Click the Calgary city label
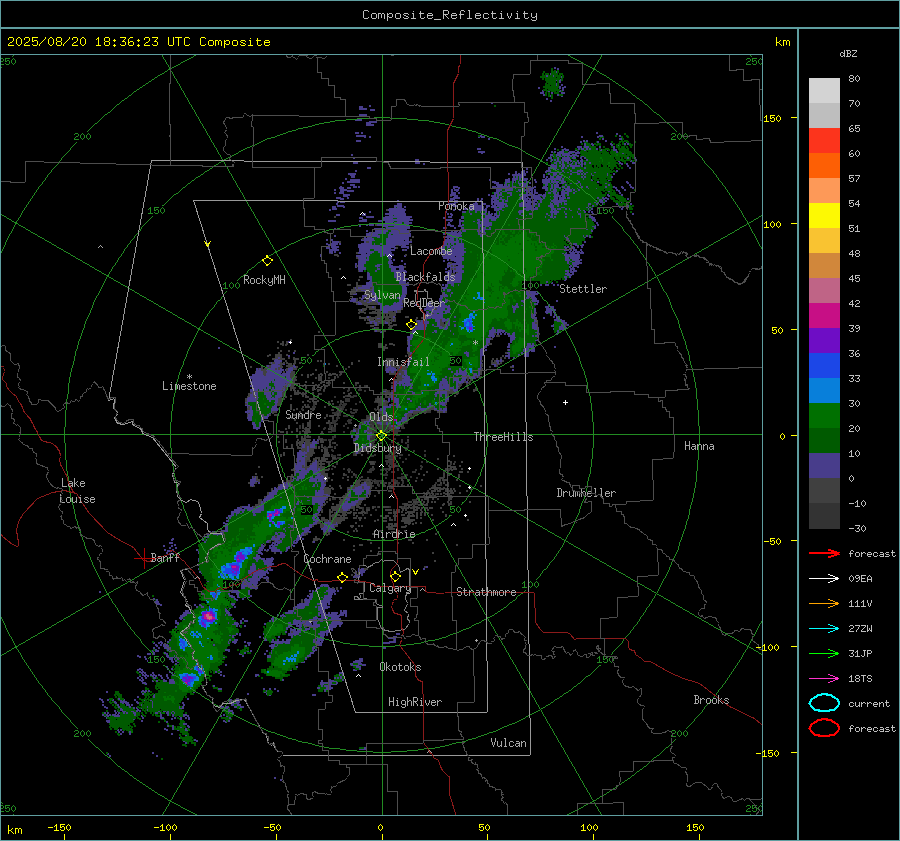900x841 pixels. point(390,588)
